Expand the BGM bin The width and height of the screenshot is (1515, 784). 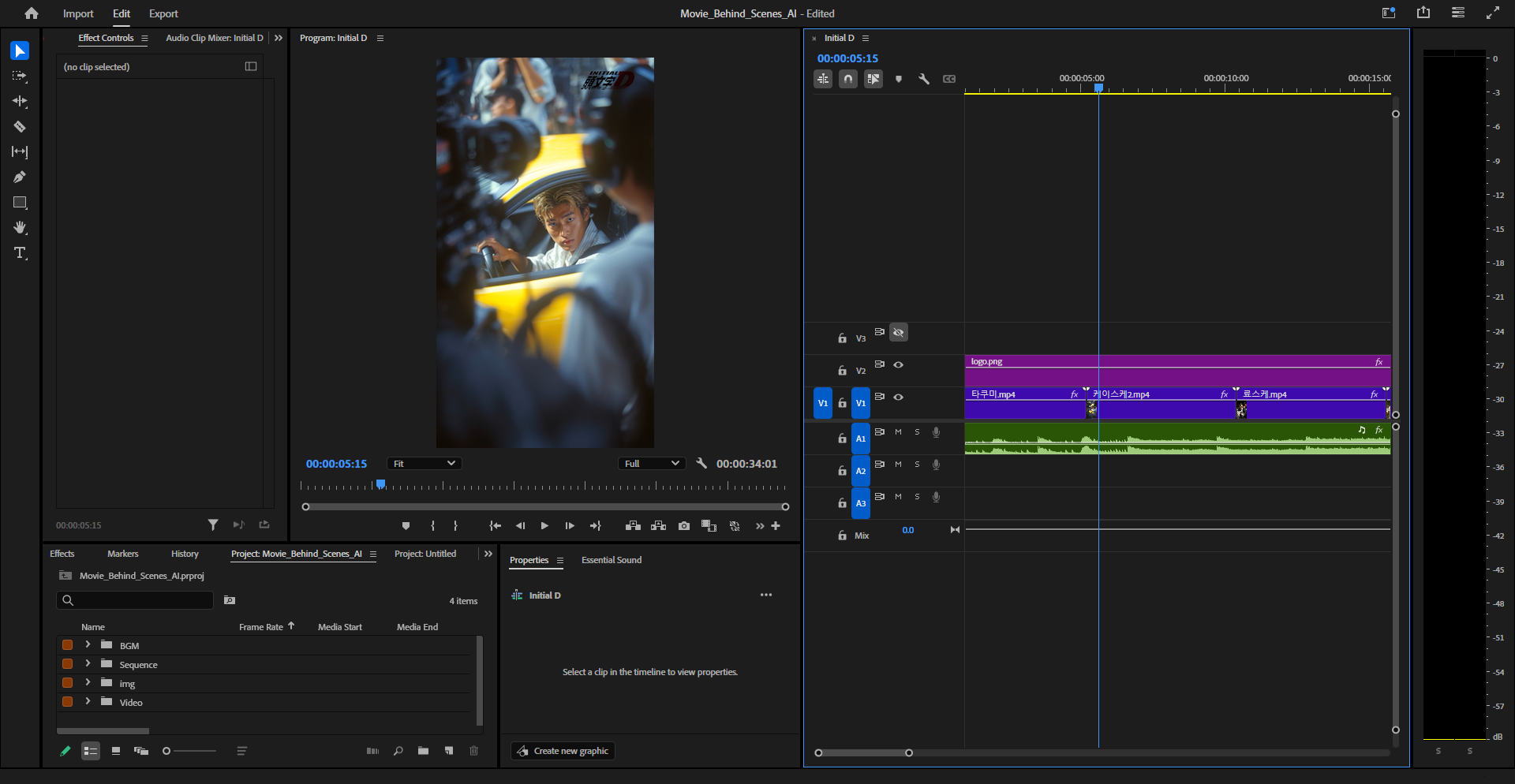click(x=88, y=644)
